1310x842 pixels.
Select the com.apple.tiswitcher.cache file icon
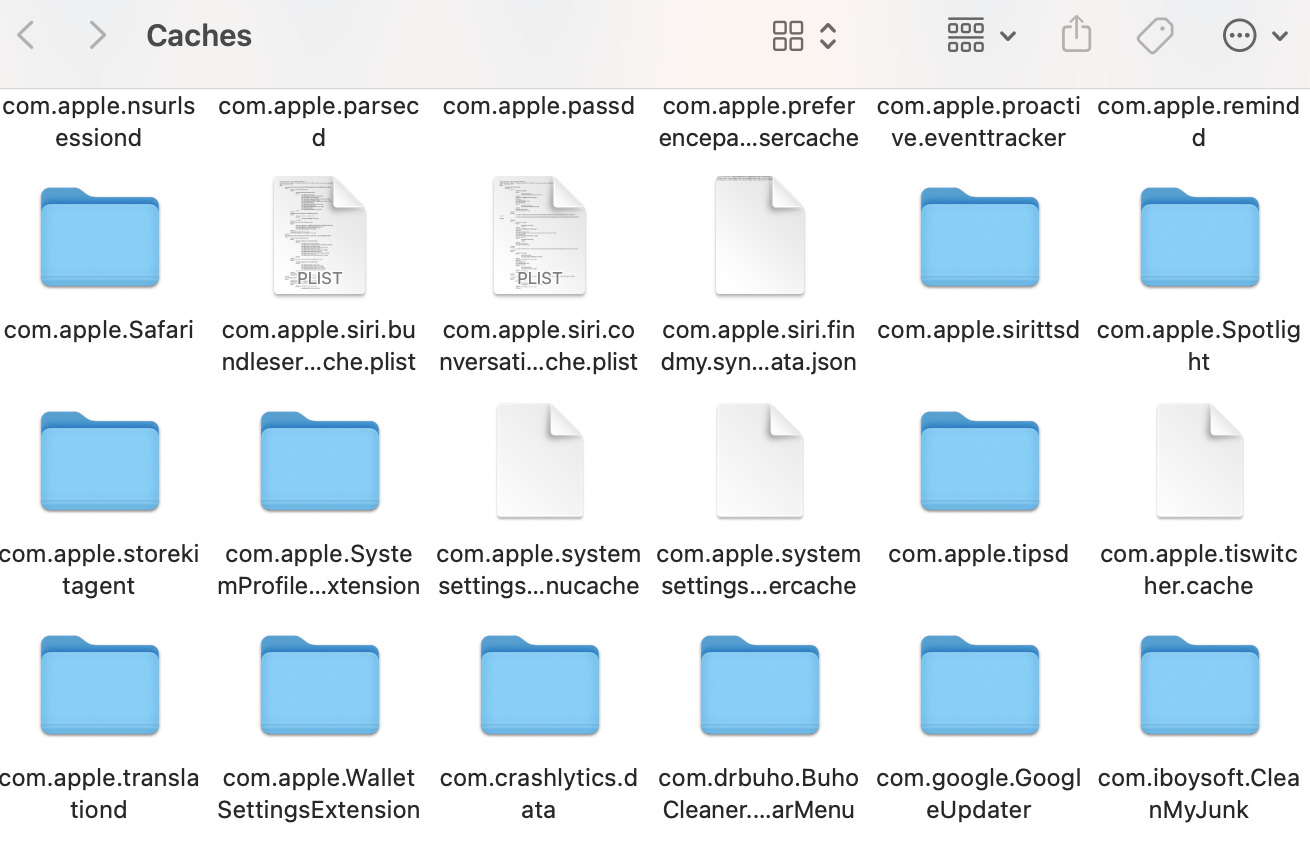coord(1199,460)
